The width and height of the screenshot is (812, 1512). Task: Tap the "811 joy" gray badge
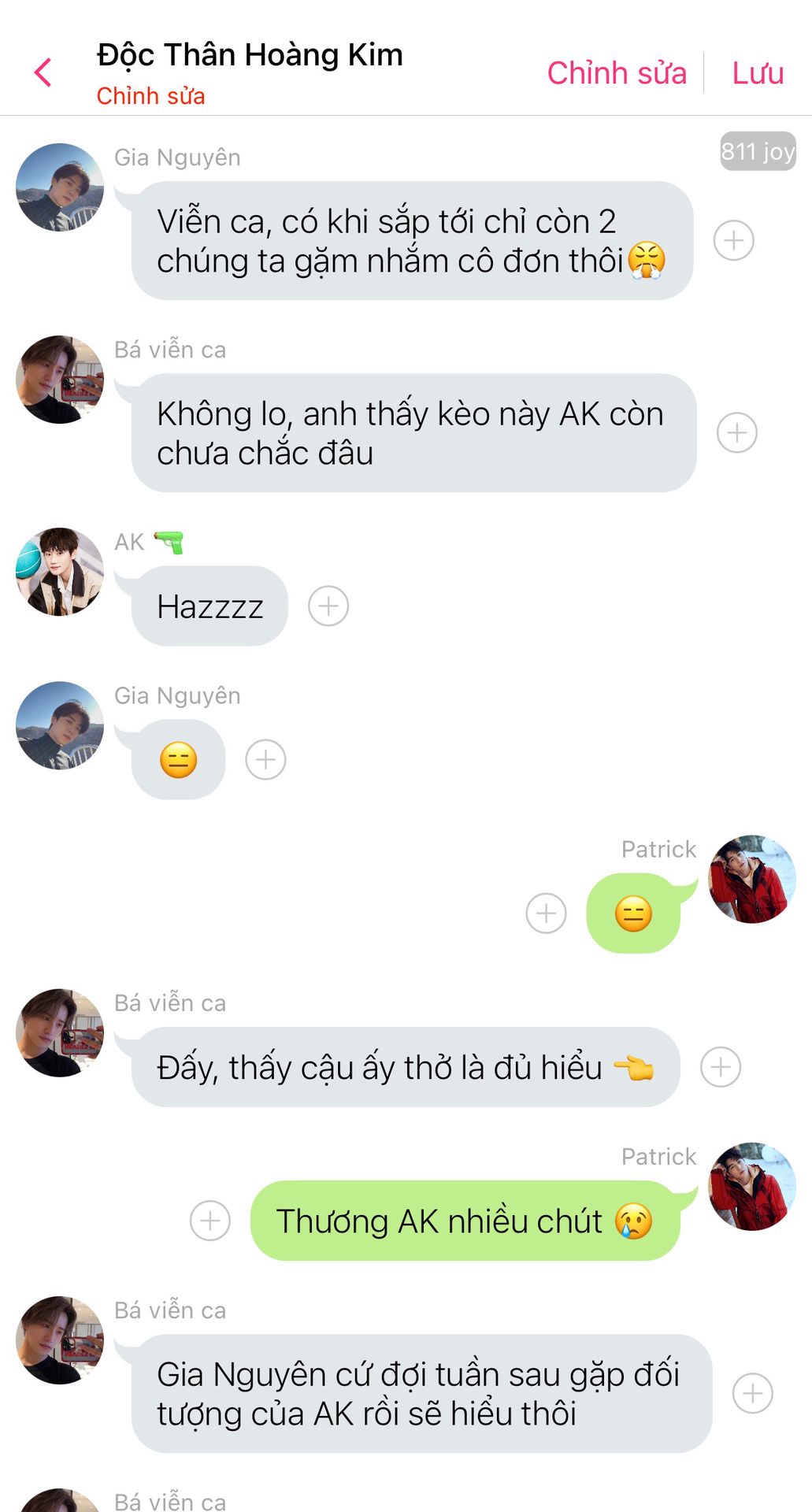point(758,150)
